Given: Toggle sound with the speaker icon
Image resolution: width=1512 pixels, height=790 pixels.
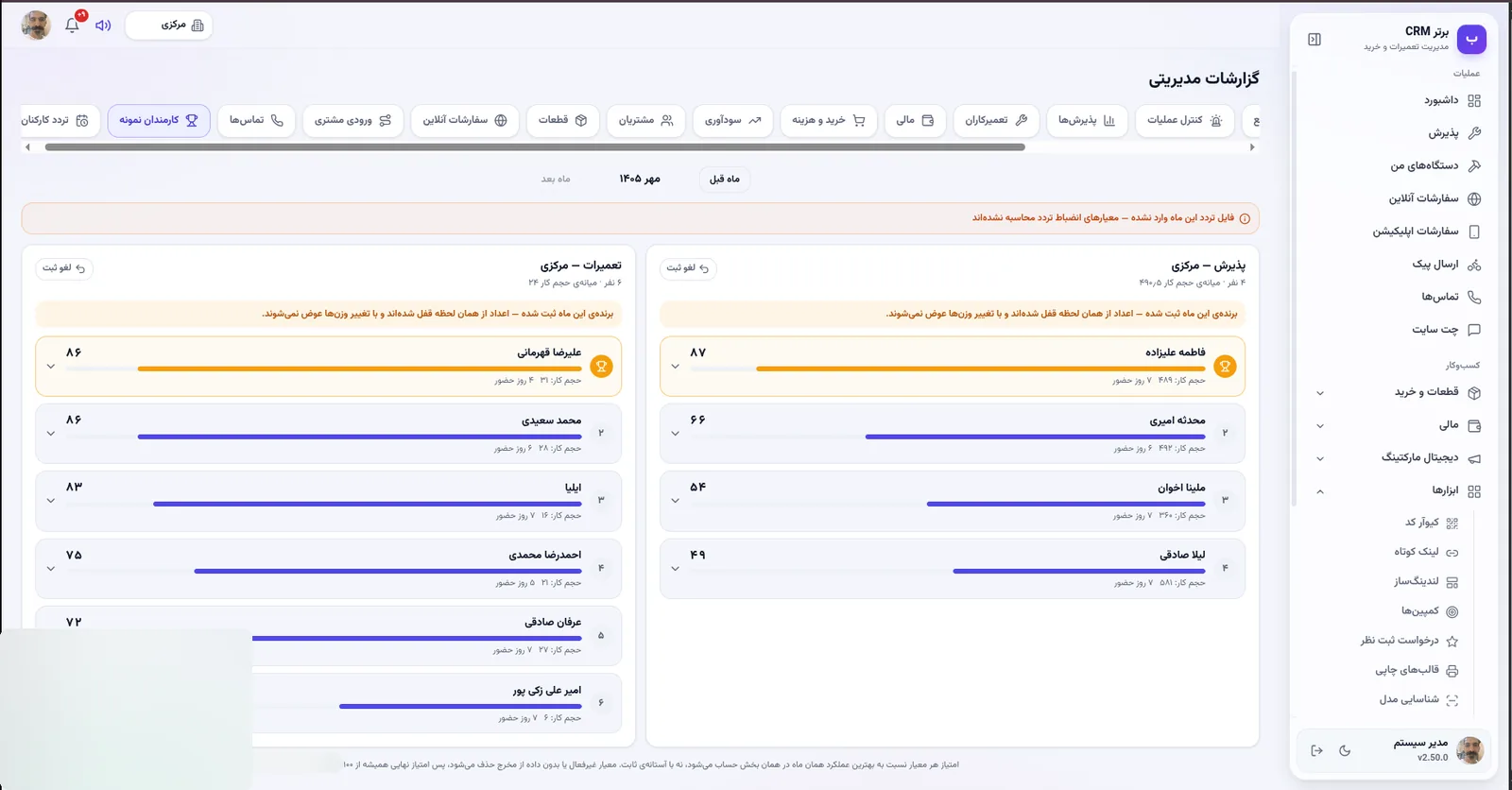Looking at the screenshot, I should [103, 26].
